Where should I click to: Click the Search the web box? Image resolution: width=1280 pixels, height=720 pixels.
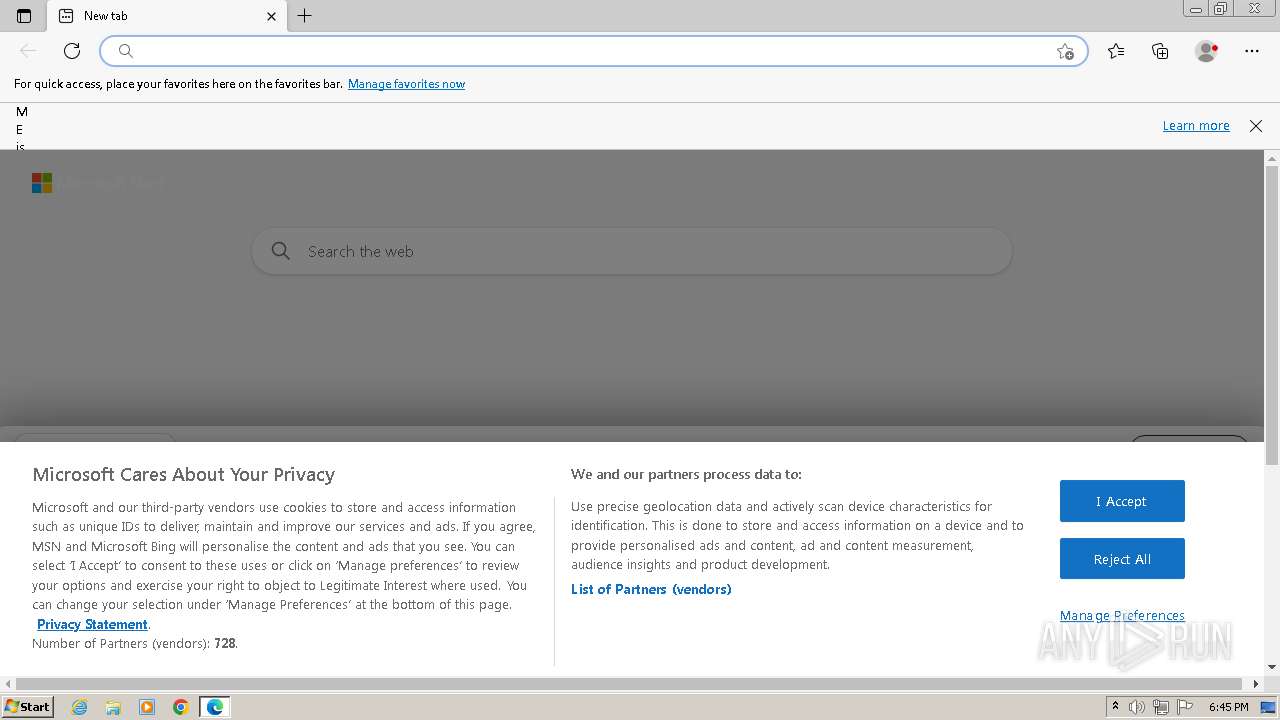pyautogui.click(x=632, y=252)
